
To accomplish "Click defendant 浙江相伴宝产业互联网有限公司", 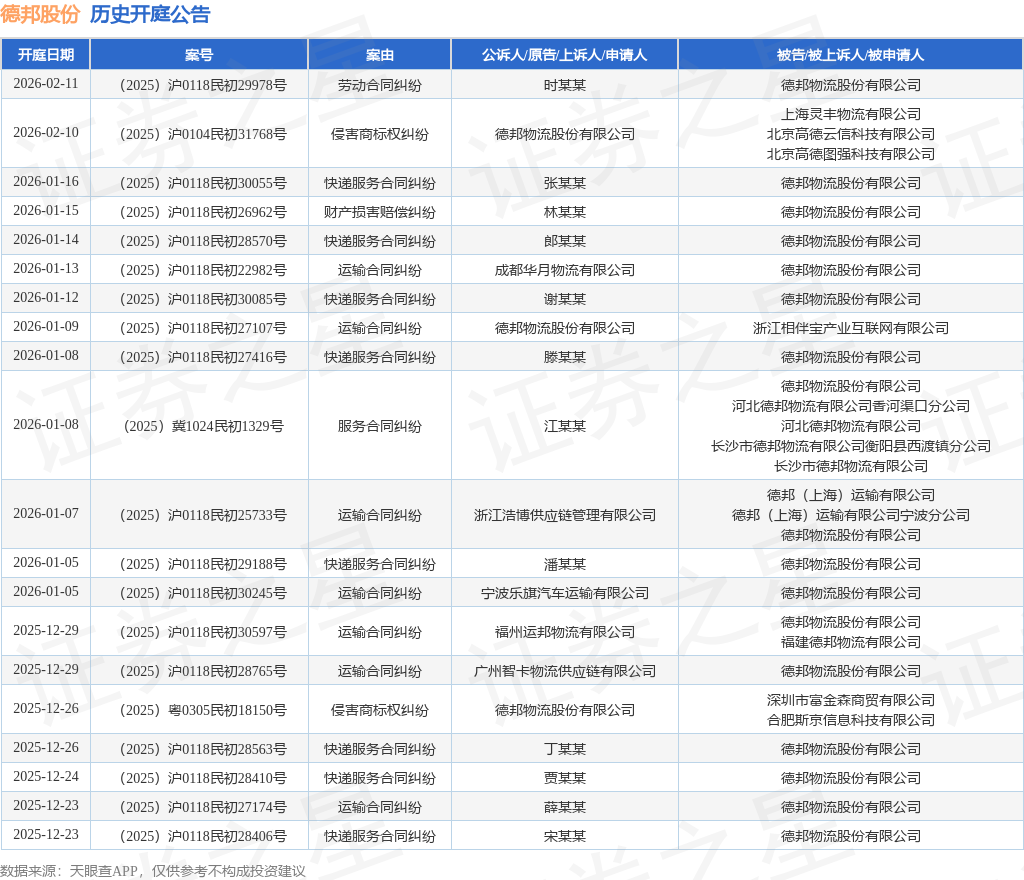I will [x=850, y=328].
